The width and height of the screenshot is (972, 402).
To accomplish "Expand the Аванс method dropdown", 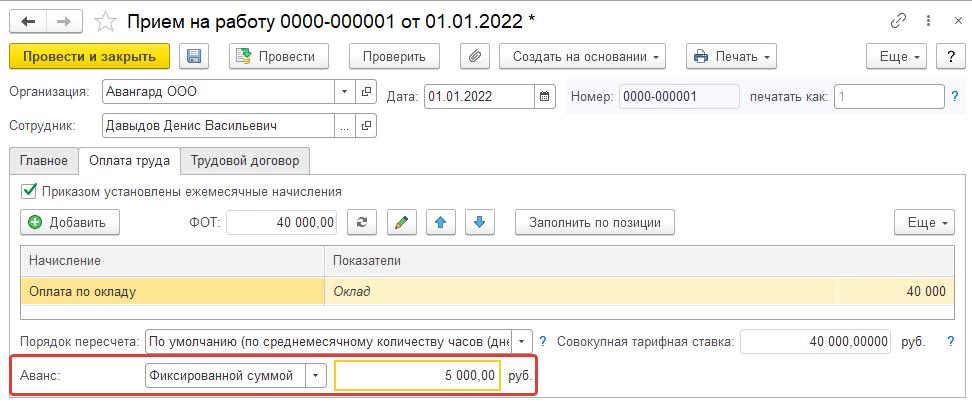I will coord(315,375).
